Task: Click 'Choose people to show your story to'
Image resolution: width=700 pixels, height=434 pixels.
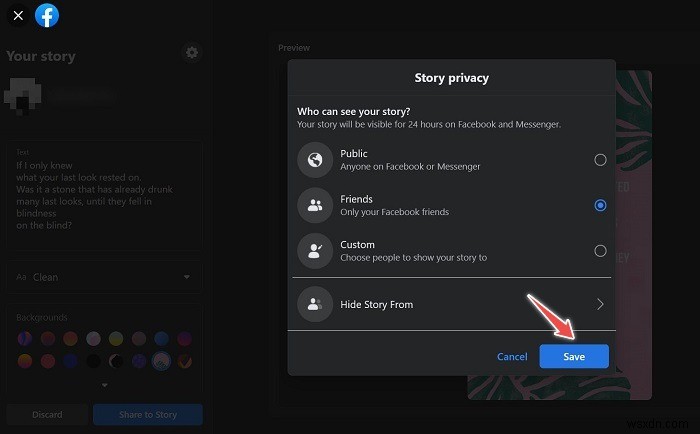Action: [x=413, y=258]
